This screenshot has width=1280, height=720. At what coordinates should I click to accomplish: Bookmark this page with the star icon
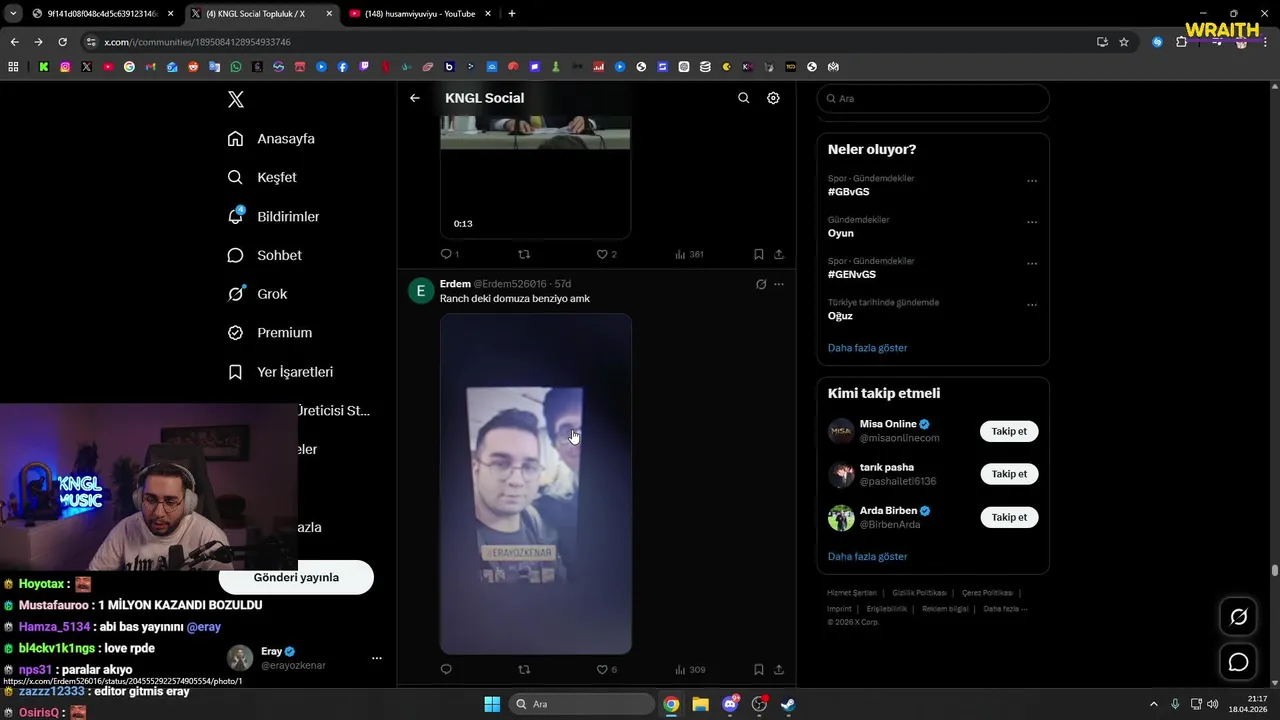pyautogui.click(x=1124, y=42)
